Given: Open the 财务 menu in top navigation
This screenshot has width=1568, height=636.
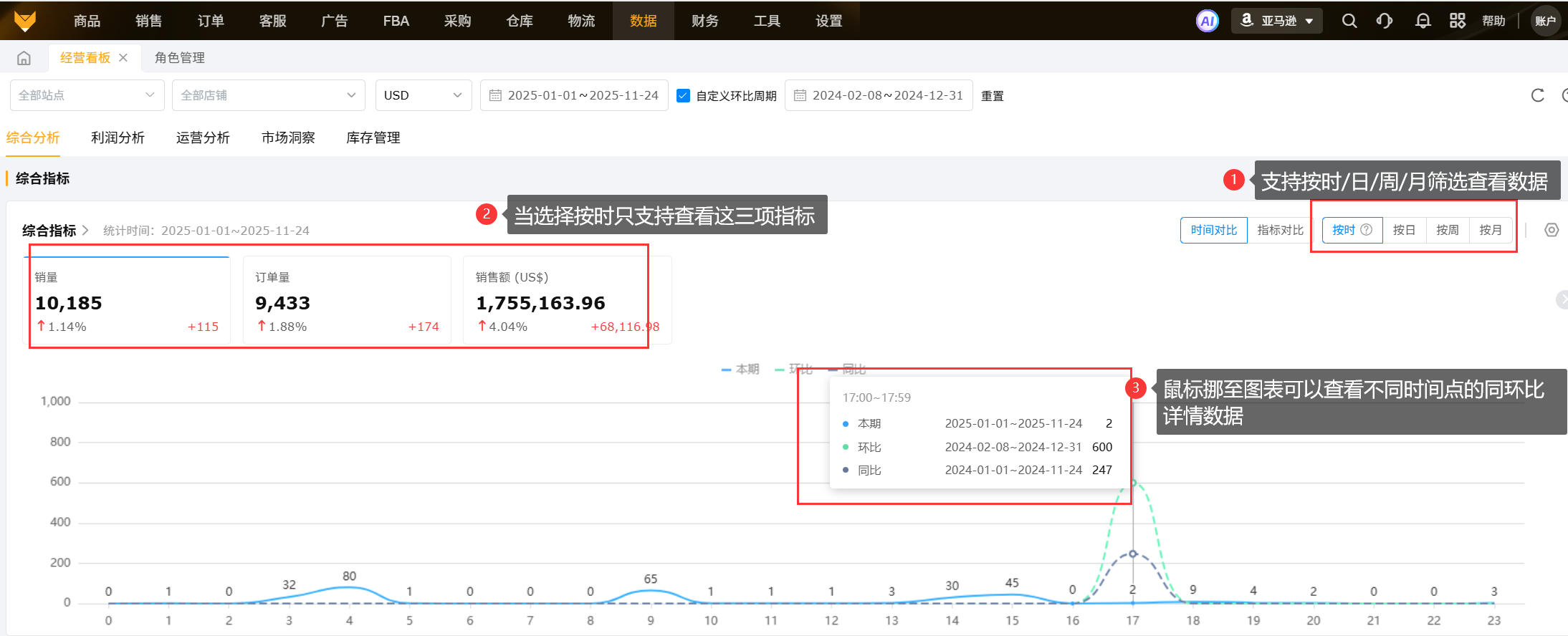Looking at the screenshot, I should tap(704, 21).
